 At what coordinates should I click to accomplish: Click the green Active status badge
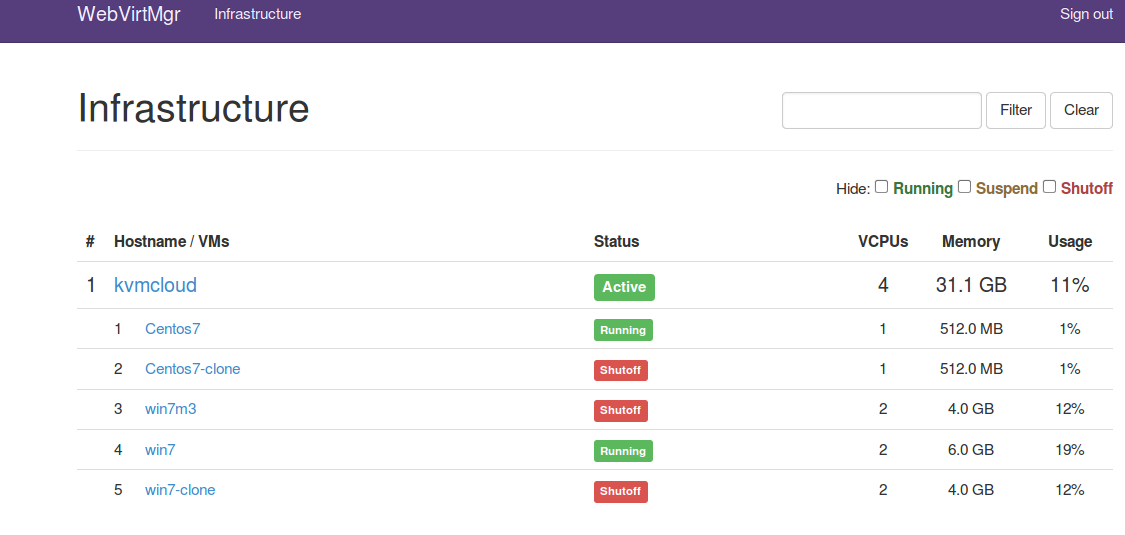624,287
